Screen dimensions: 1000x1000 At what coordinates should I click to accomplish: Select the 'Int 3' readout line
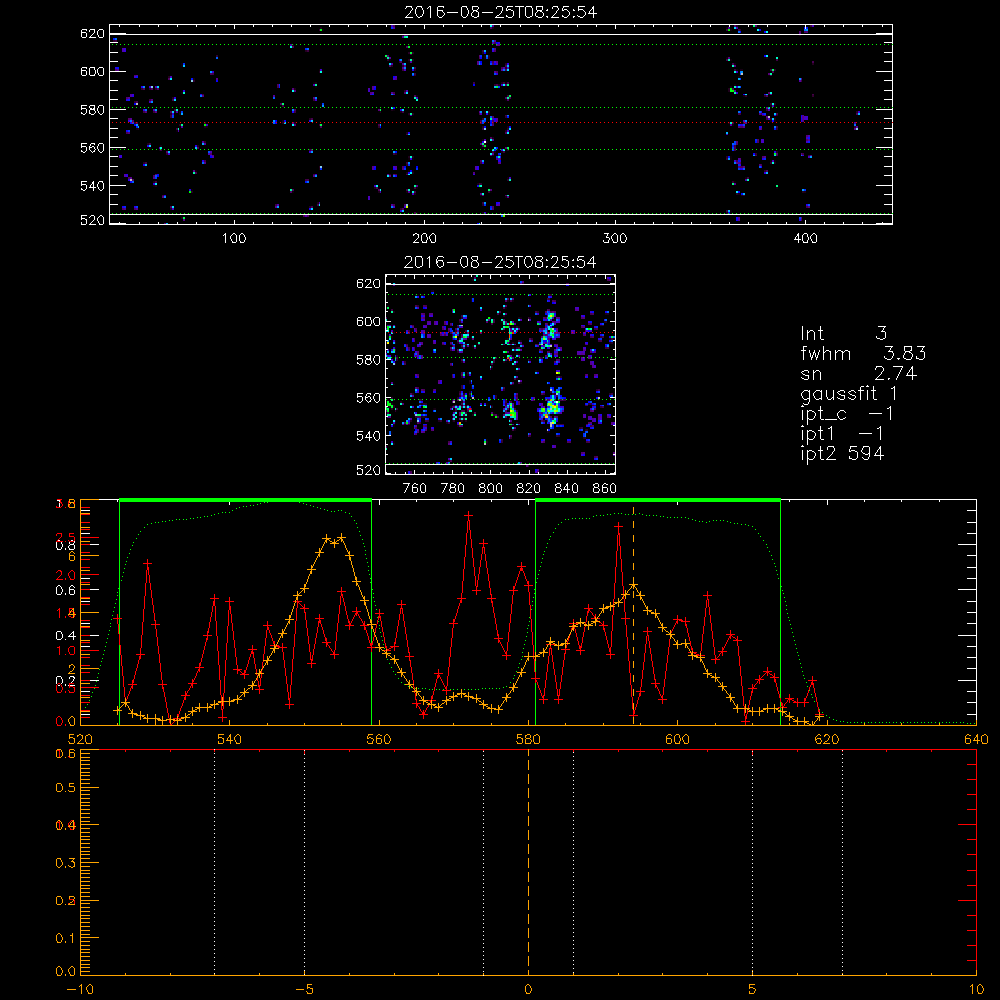844,334
